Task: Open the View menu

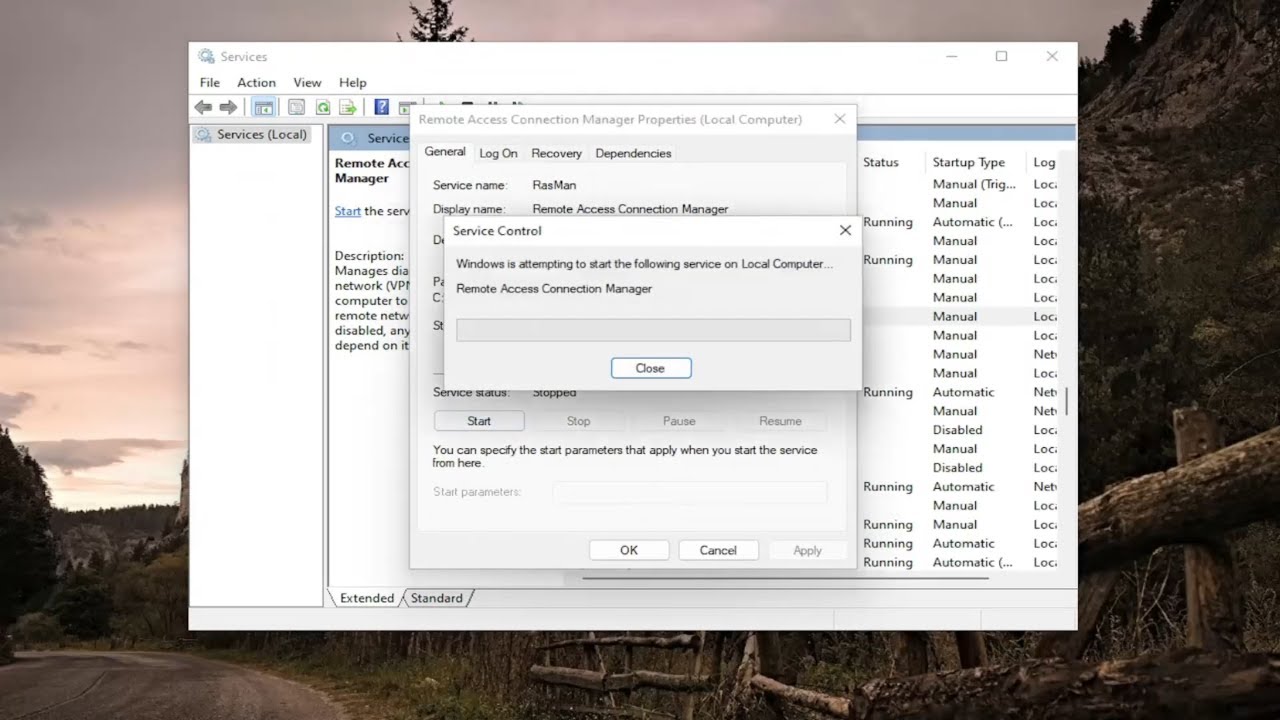Action: point(307,83)
